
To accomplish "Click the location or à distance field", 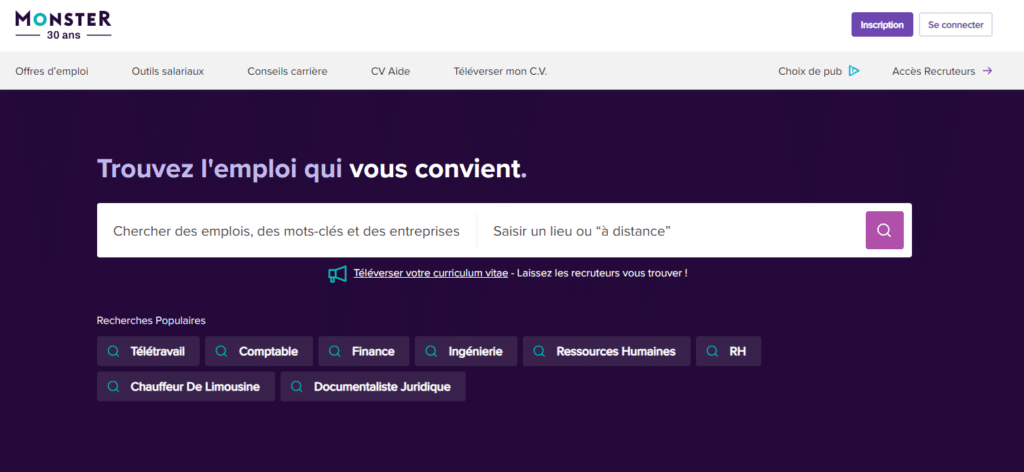I will (x=670, y=231).
